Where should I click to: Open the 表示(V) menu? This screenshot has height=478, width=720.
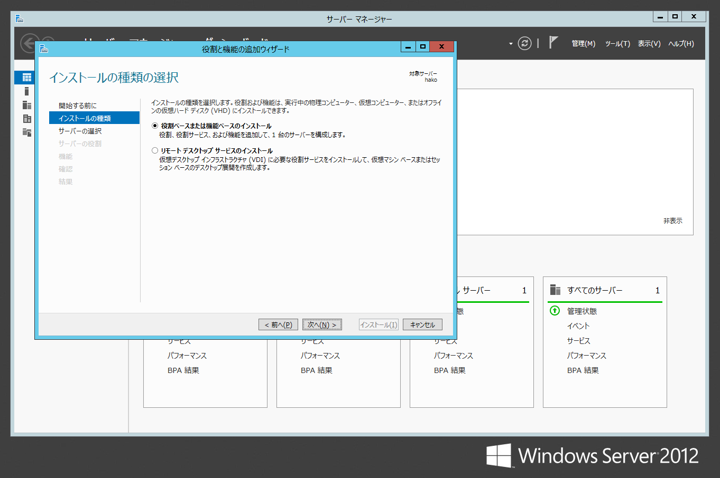[649, 44]
